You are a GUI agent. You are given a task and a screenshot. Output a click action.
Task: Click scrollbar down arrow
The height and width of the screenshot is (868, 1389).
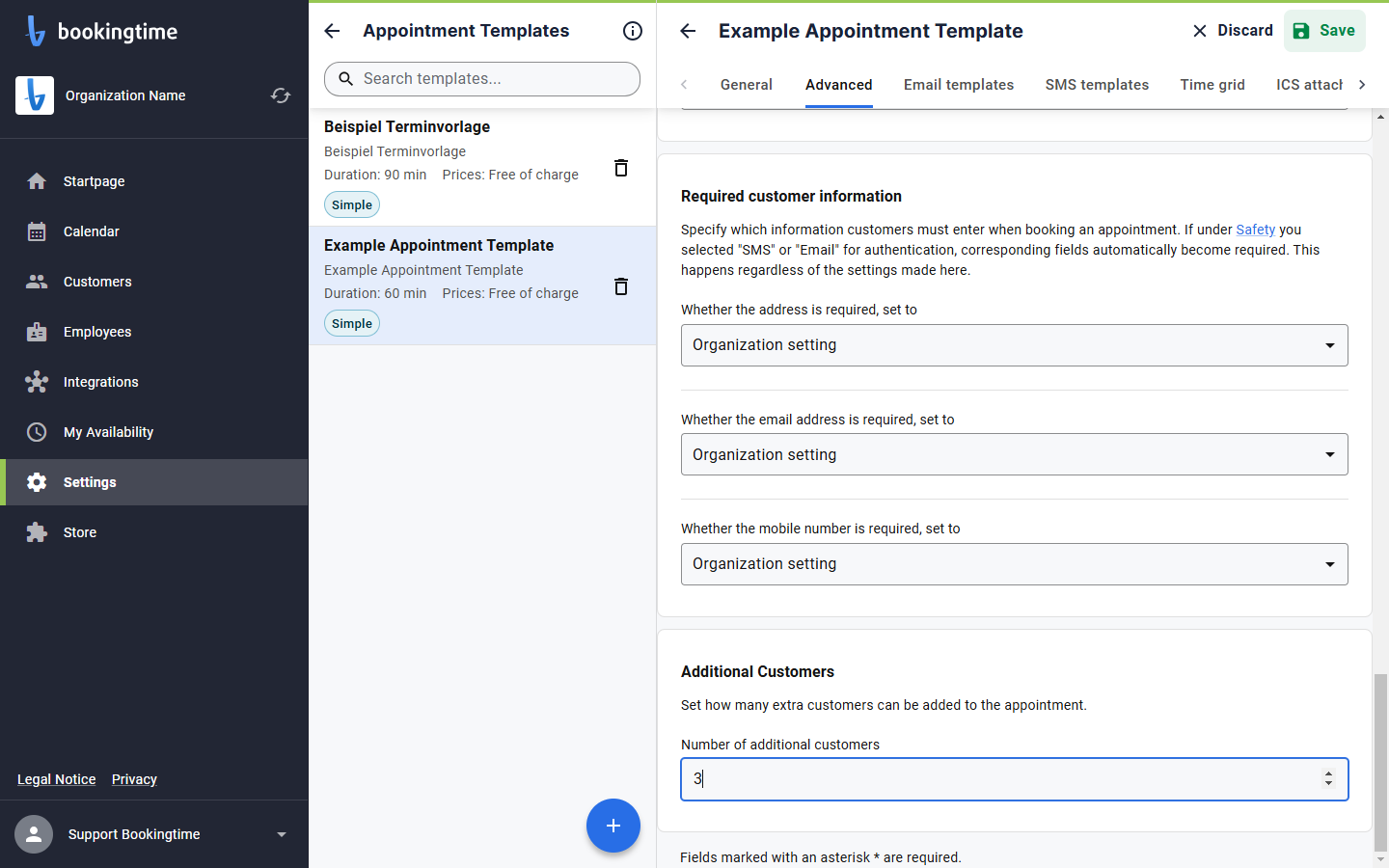pyautogui.click(x=1380, y=859)
